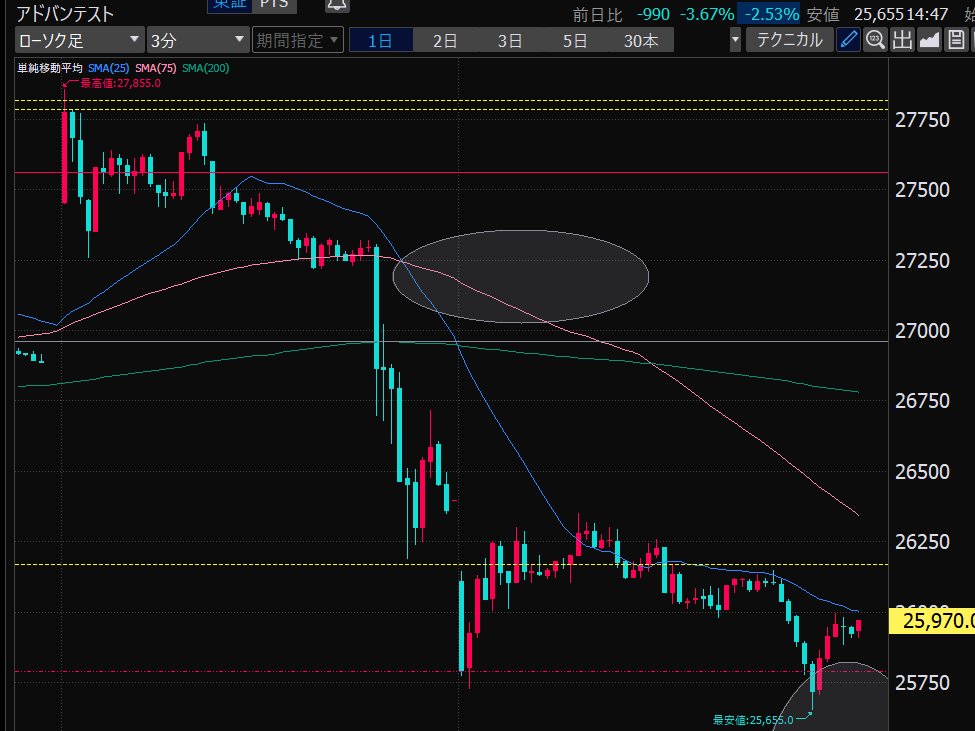This screenshot has height=731, width=975.
Task: Click the -2.53% highlighted change value
Action: 769,14
